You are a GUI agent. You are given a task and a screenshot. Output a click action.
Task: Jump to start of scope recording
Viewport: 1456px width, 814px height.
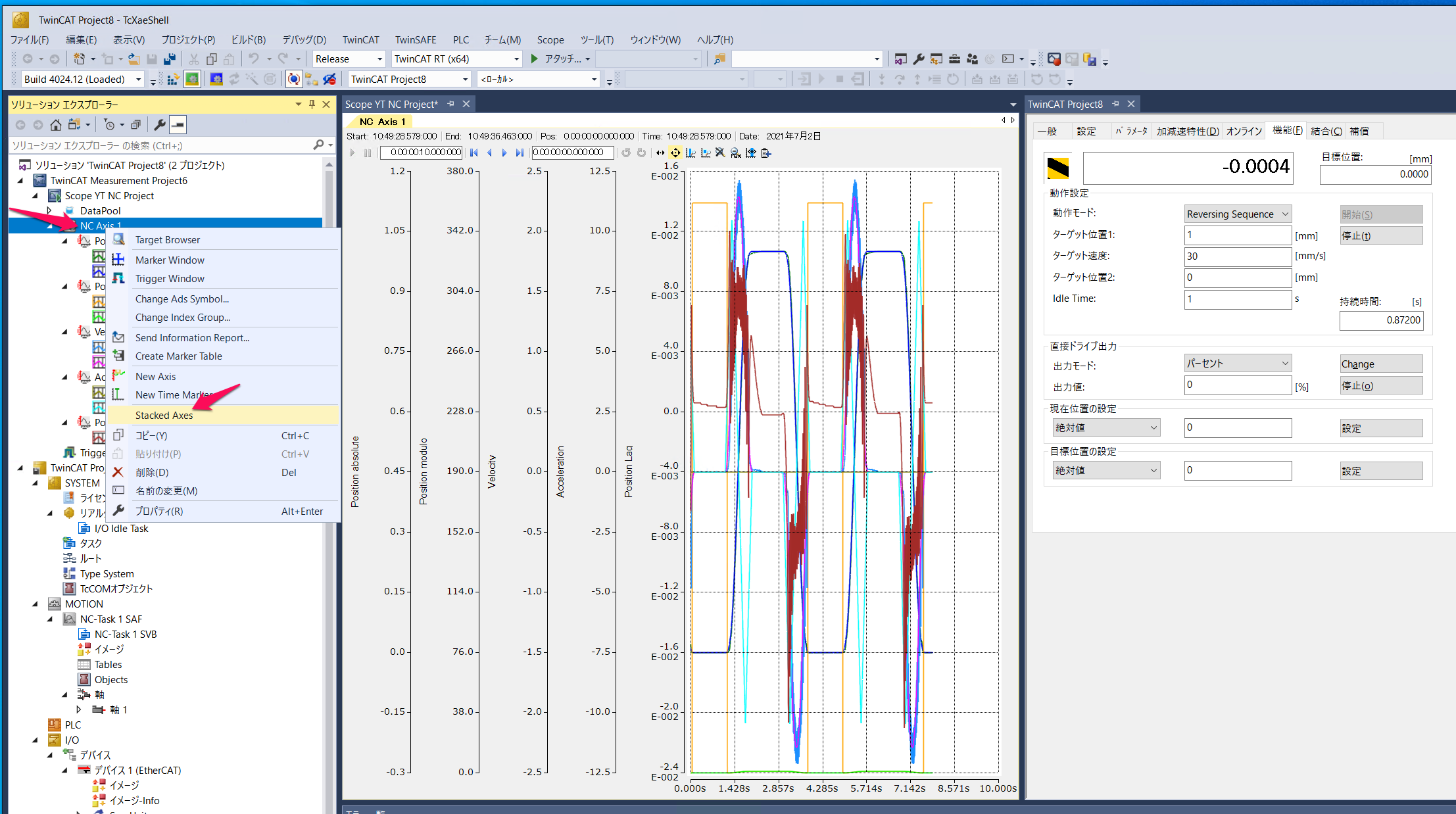[473, 153]
